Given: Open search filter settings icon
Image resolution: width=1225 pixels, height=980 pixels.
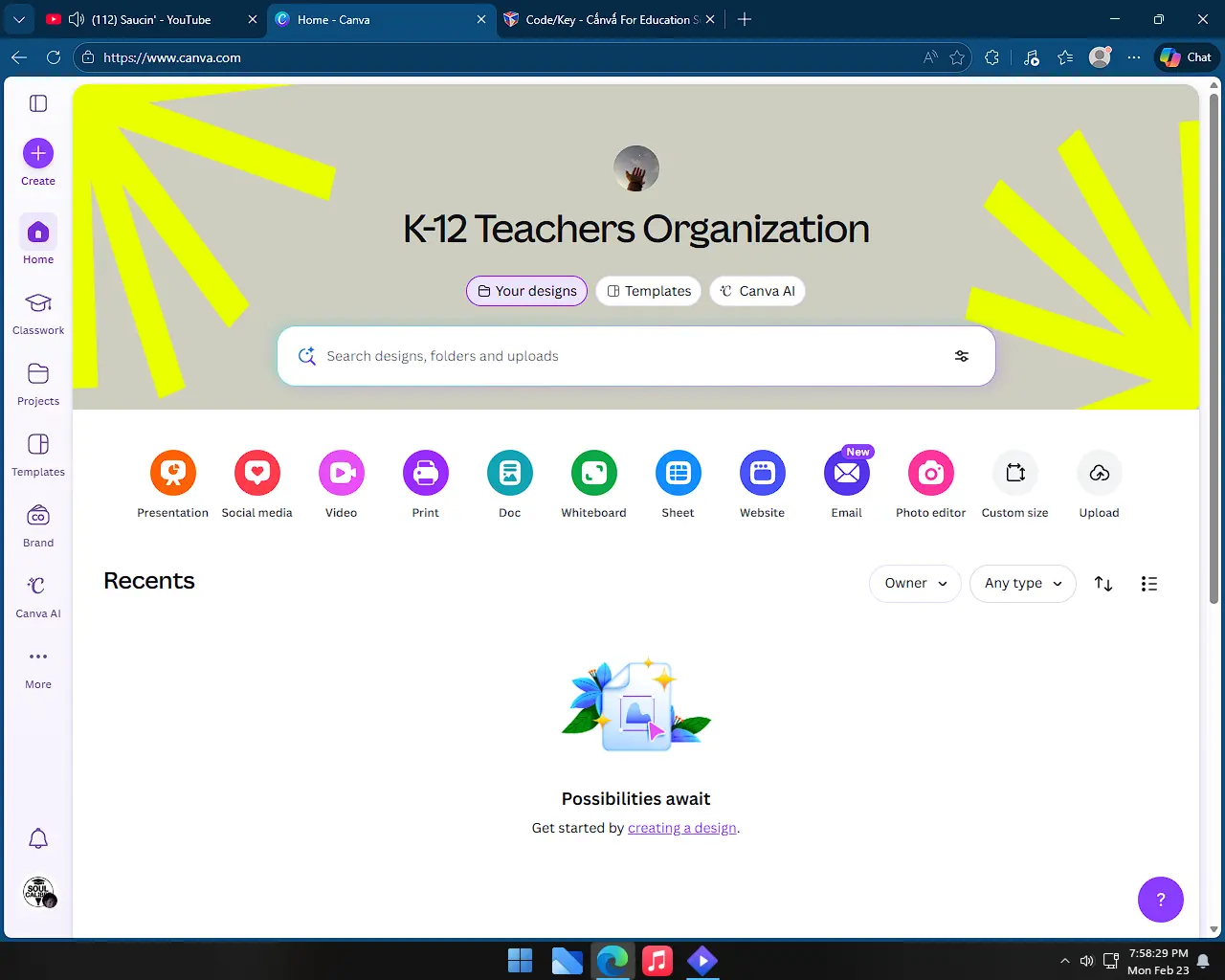Looking at the screenshot, I should point(962,356).
